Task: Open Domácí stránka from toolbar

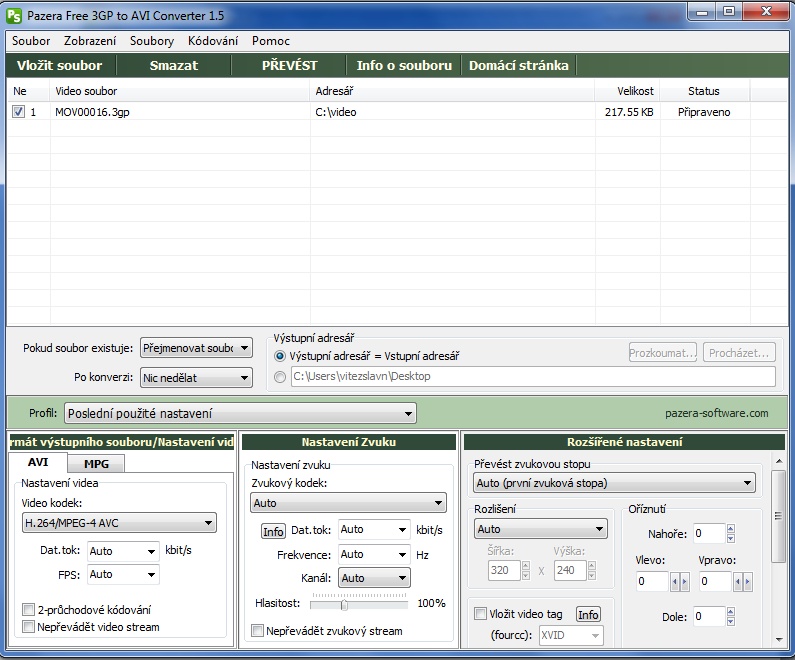Action: pyautogui.click(x=518, y=65)
